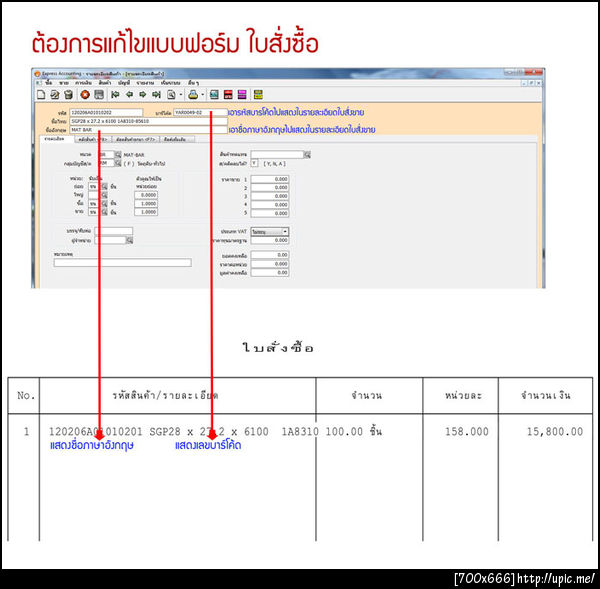Click the ใหญ่ unit ratio field 0.0000
This screenshot has width=600, height=589.
(x=146, y=195)
